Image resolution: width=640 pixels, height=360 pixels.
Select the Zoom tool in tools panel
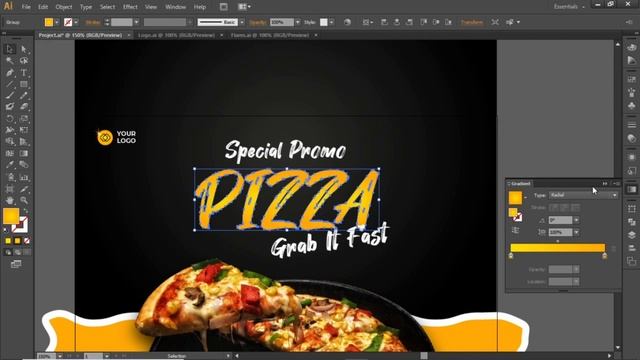tap(24, 200)
